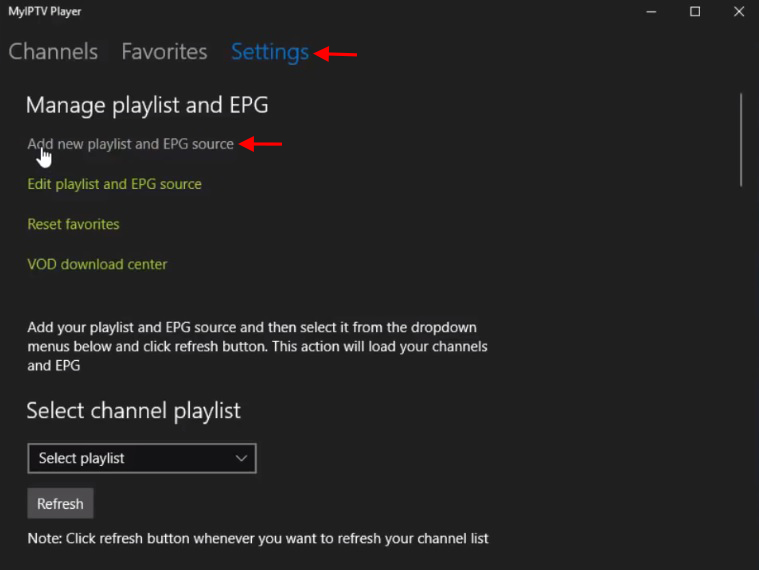Click the playlist dropdown chevron arrow

point(241,458)
